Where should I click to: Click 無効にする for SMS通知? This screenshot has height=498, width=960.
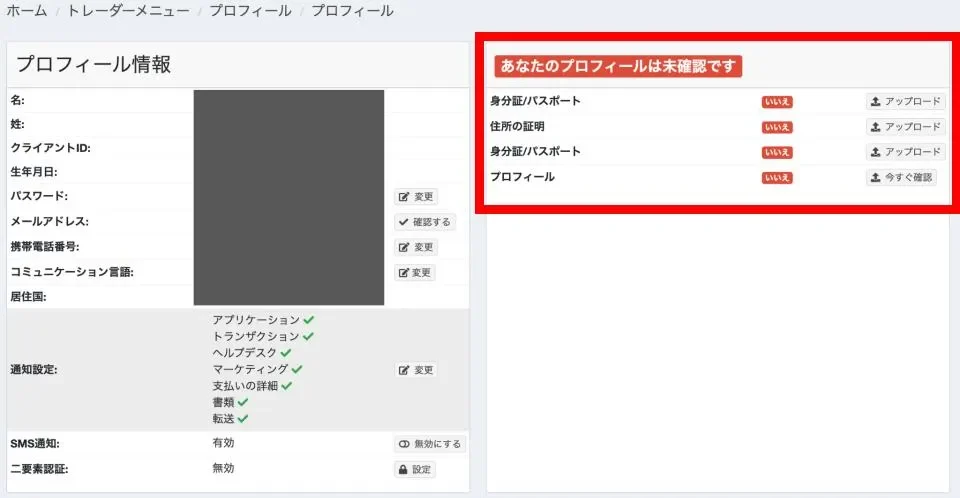click(429, 443)
